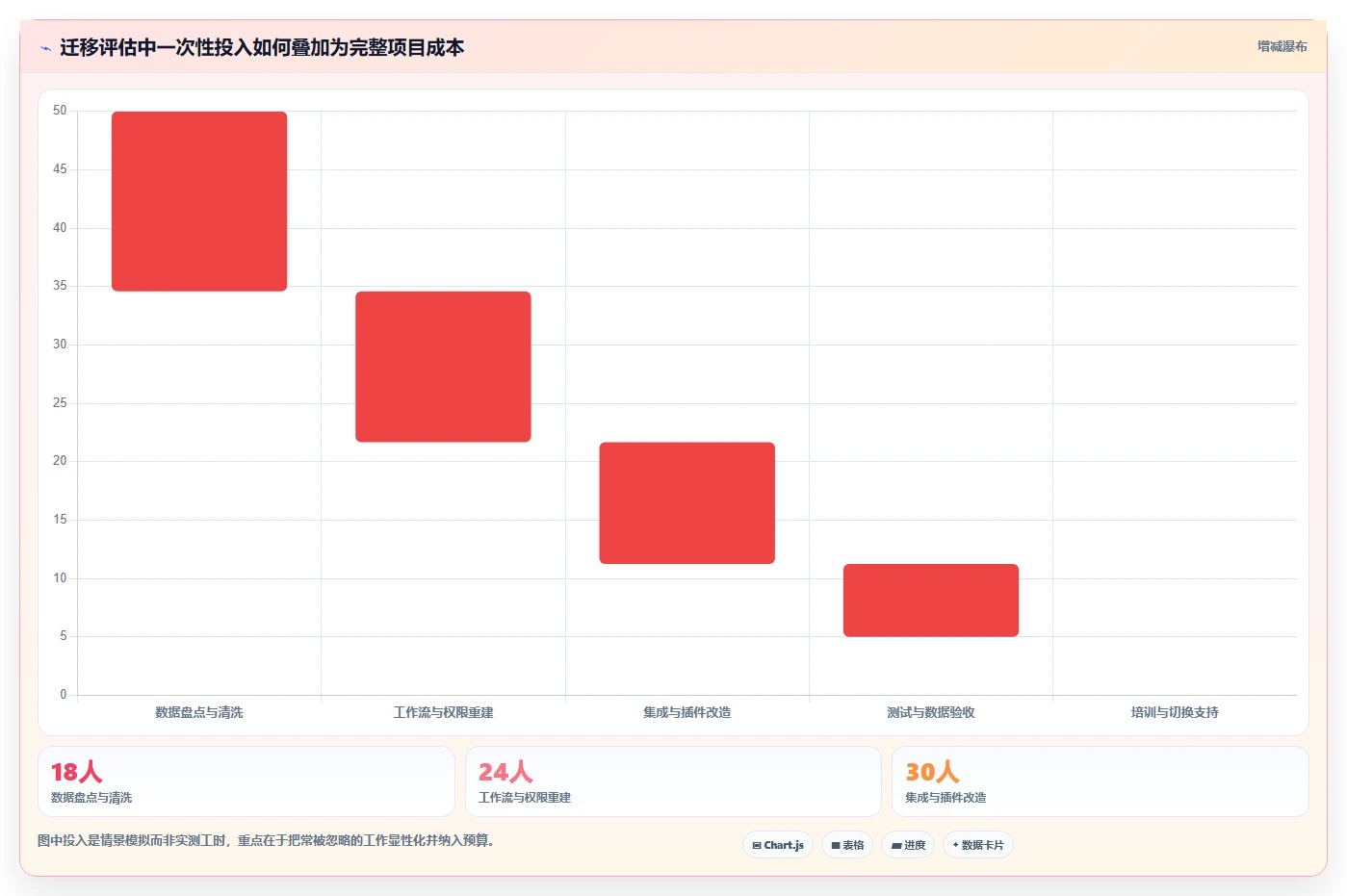Click the 增减瀑布 label in the header

click(1282, 46)
